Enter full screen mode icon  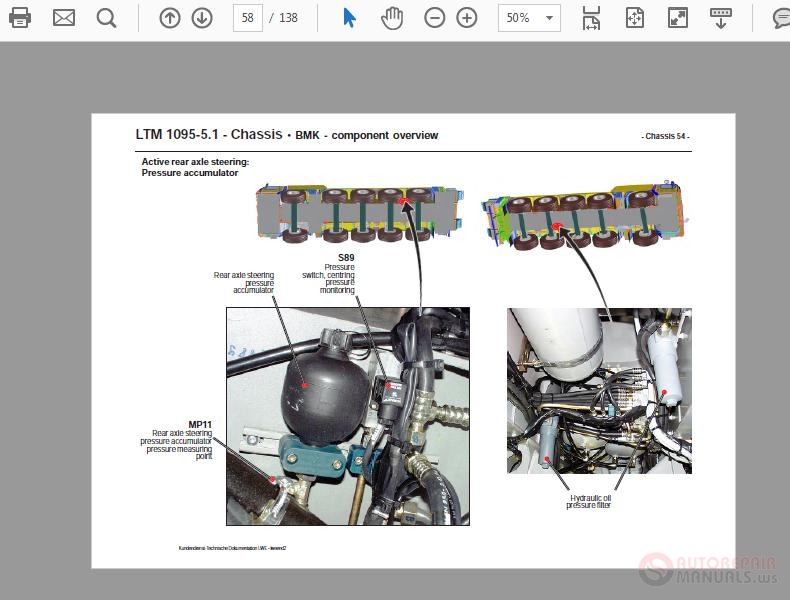[x=678, y=18]
